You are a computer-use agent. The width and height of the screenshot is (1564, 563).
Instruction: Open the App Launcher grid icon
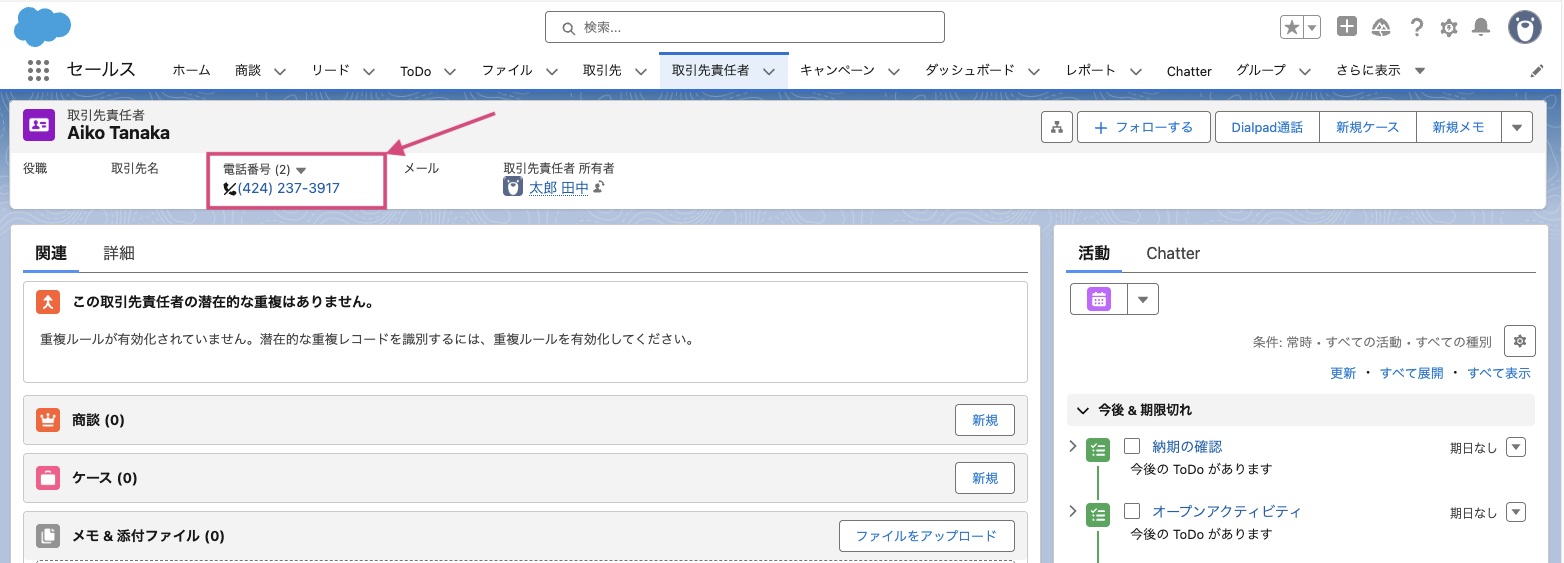coord(38,71)
